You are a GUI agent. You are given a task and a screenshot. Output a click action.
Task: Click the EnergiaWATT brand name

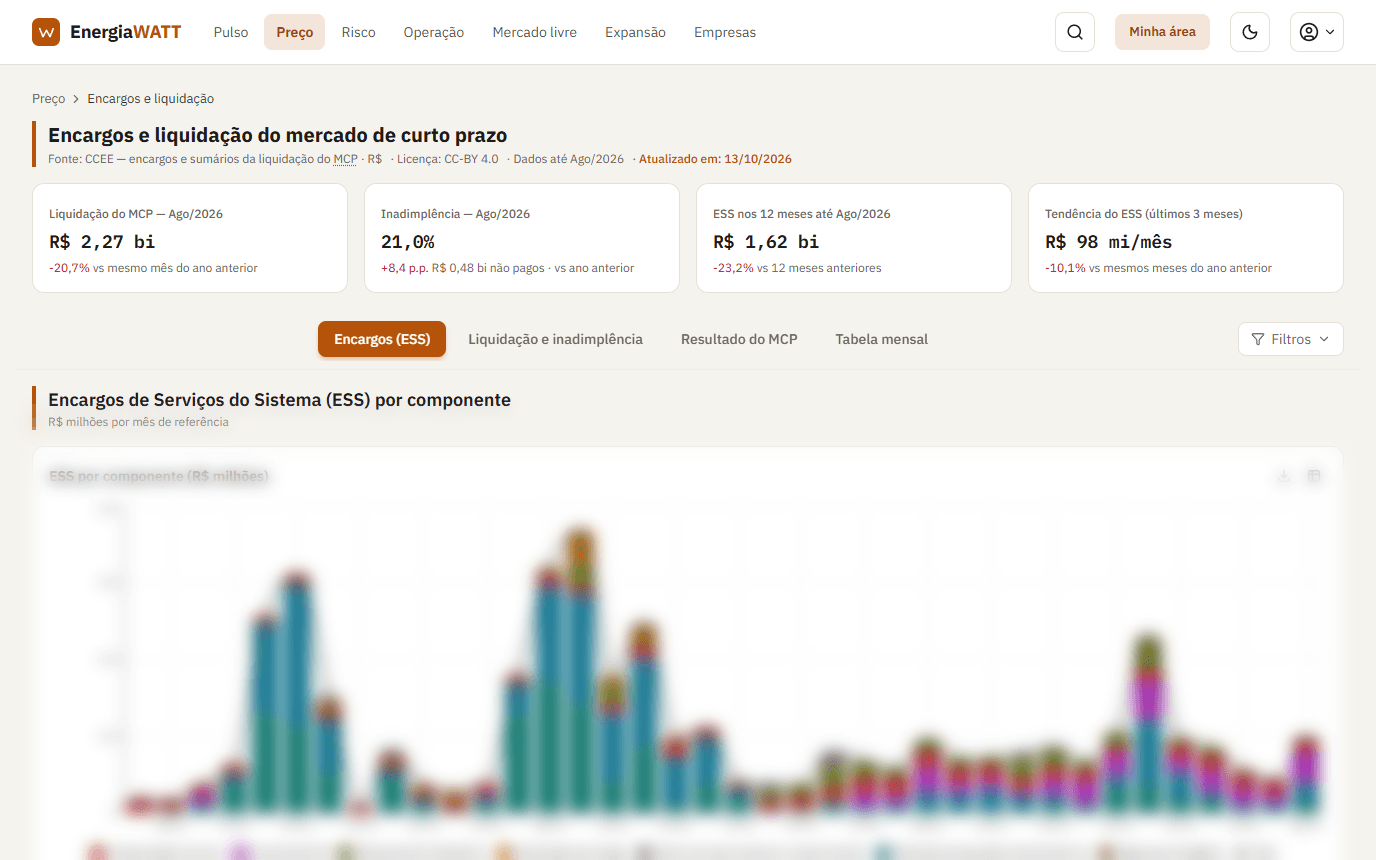[x=126, y=32]
